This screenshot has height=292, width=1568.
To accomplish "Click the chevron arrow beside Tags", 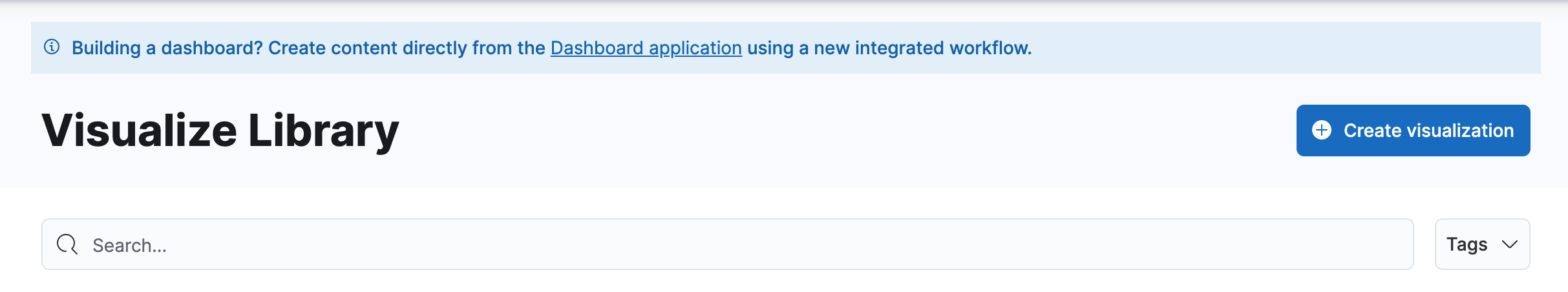I will [x=1509, y=244].
